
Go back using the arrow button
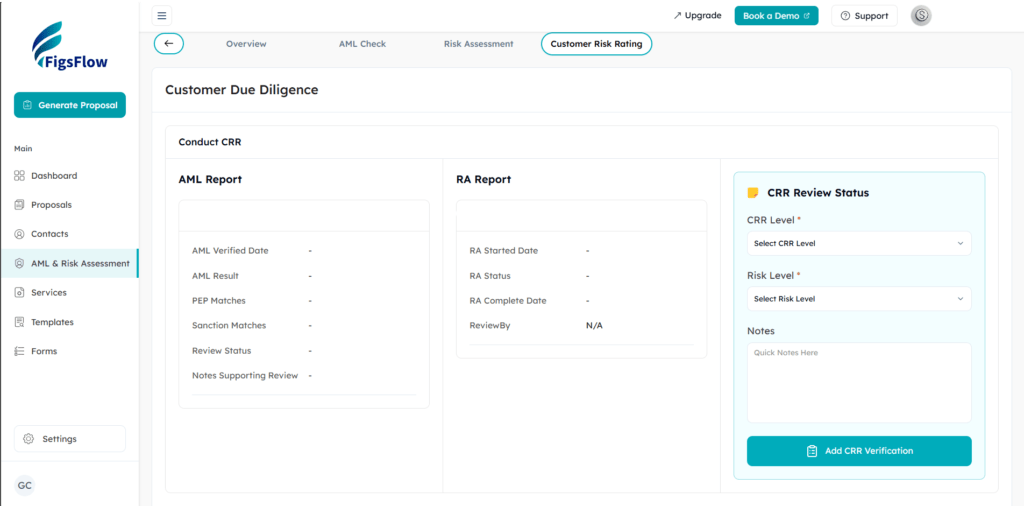[169, 44]
